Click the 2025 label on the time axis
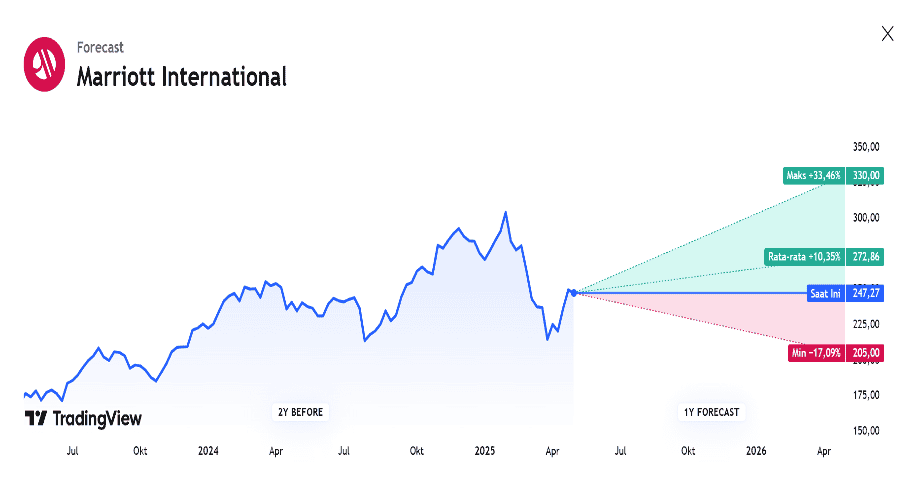 click(x=486, y=452)
